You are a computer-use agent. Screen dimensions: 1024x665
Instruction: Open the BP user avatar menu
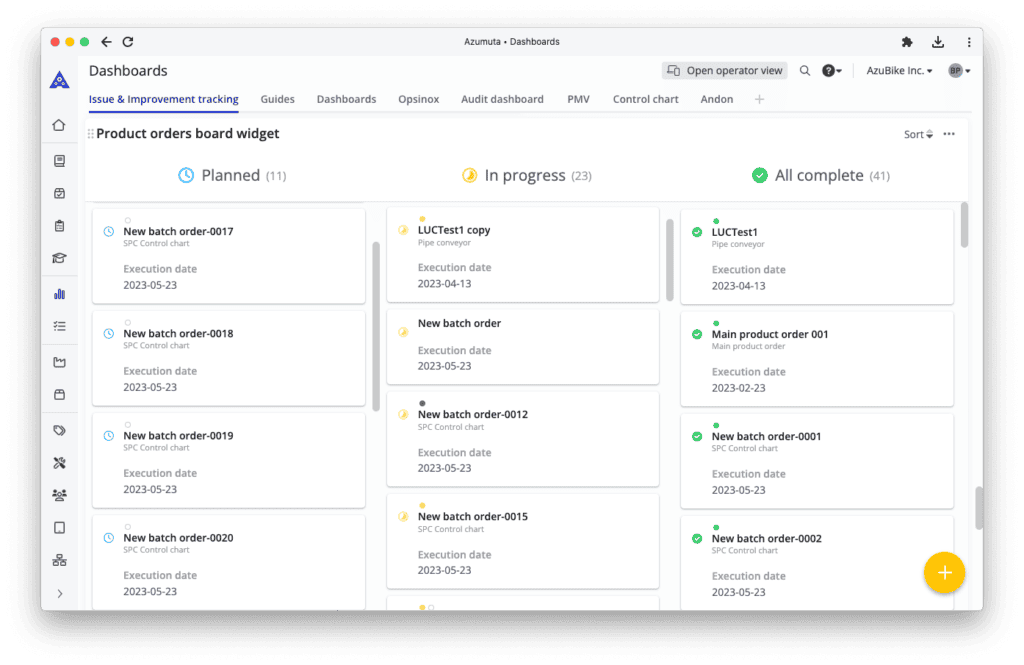(x=959, y=71)
